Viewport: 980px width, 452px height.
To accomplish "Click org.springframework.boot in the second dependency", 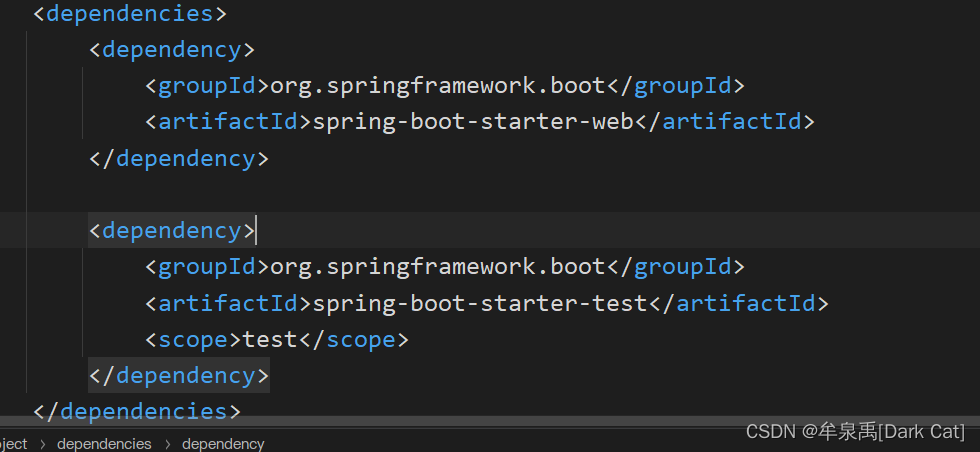I will pyautogui.click(x=438, y=267).
